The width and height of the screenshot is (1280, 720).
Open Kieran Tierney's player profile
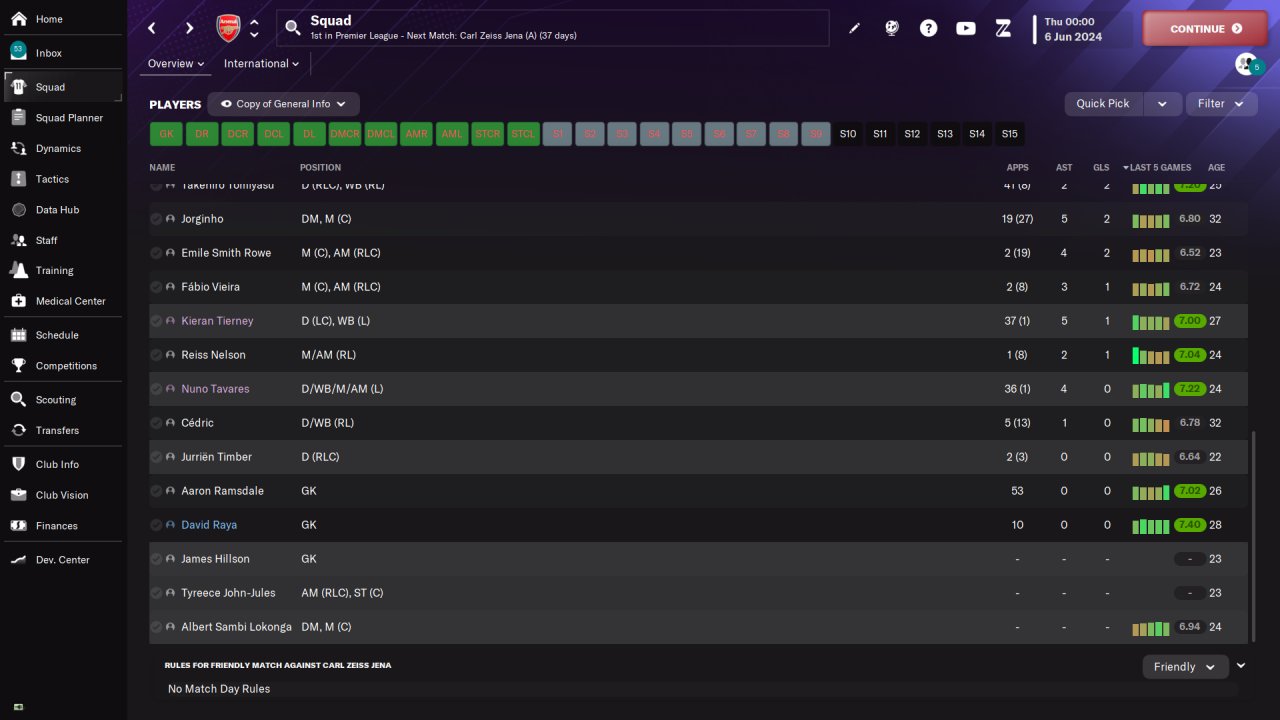click(217, 321)
